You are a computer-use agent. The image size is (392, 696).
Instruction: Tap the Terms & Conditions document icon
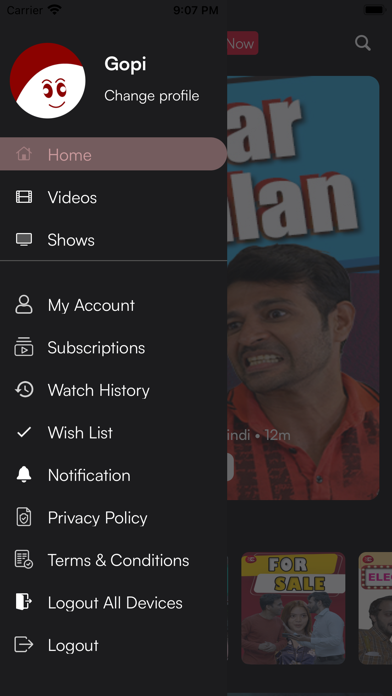pos(24,559)
